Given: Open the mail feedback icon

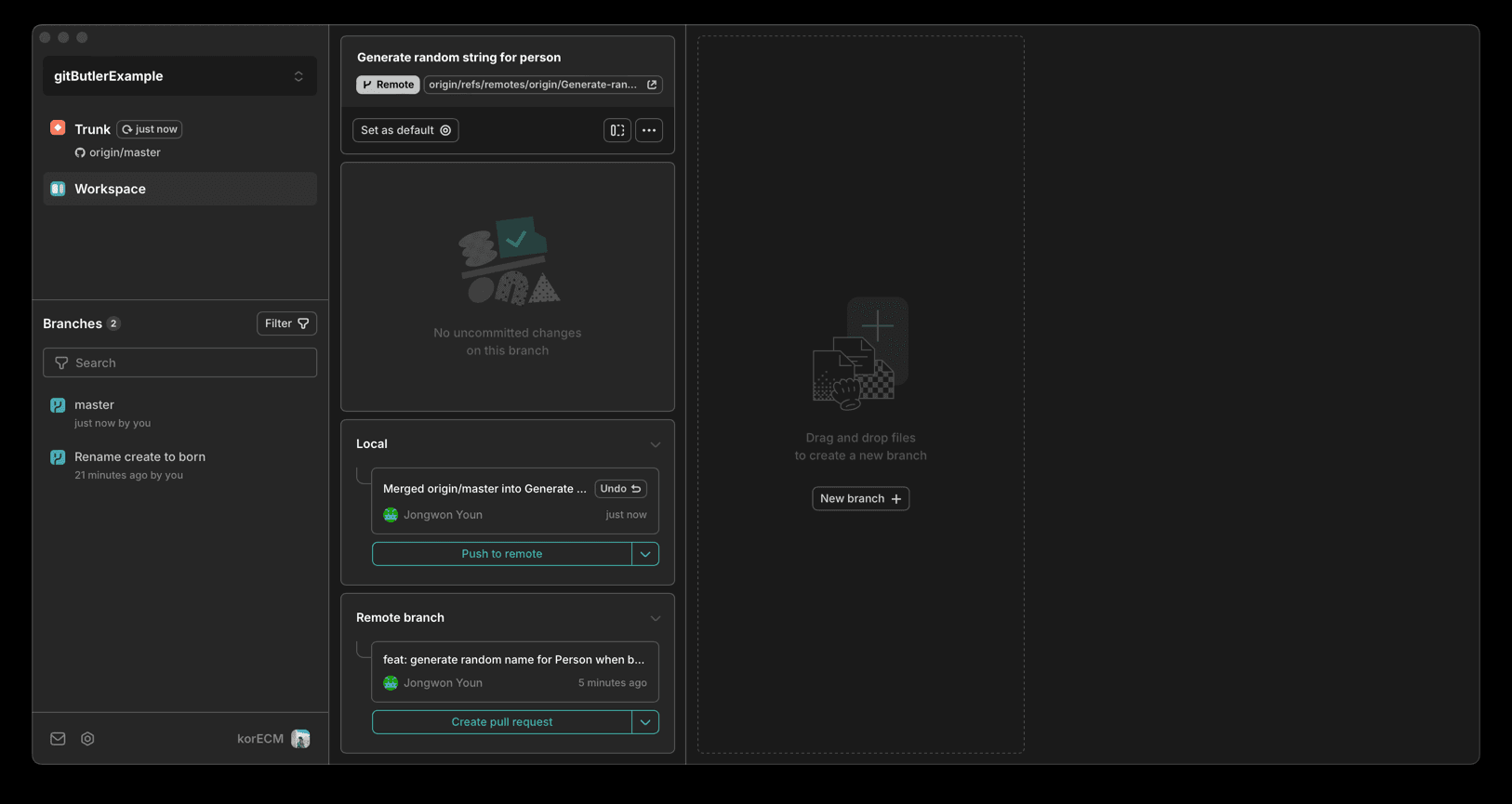Looking at the screenshot, I should click(58, 739).
